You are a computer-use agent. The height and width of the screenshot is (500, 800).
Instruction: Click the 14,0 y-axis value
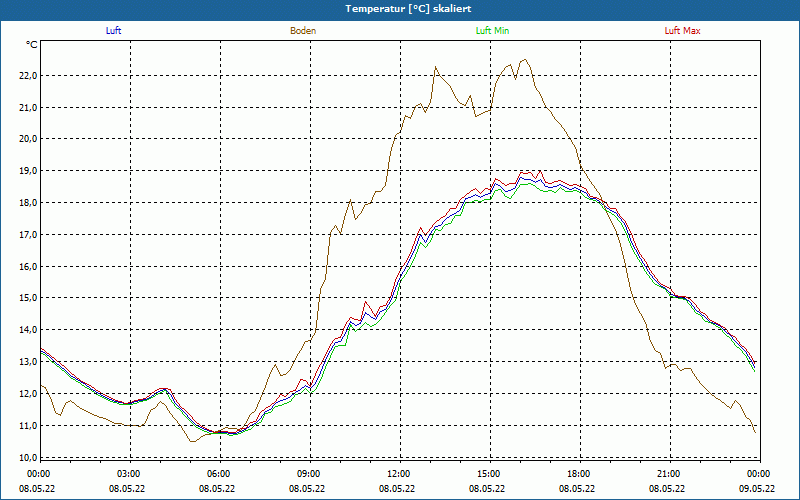click(28, 330)
